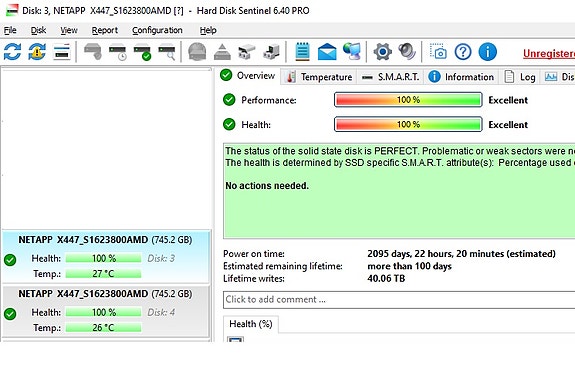Click the green check icon beside Health label

[x=229, y=124]
